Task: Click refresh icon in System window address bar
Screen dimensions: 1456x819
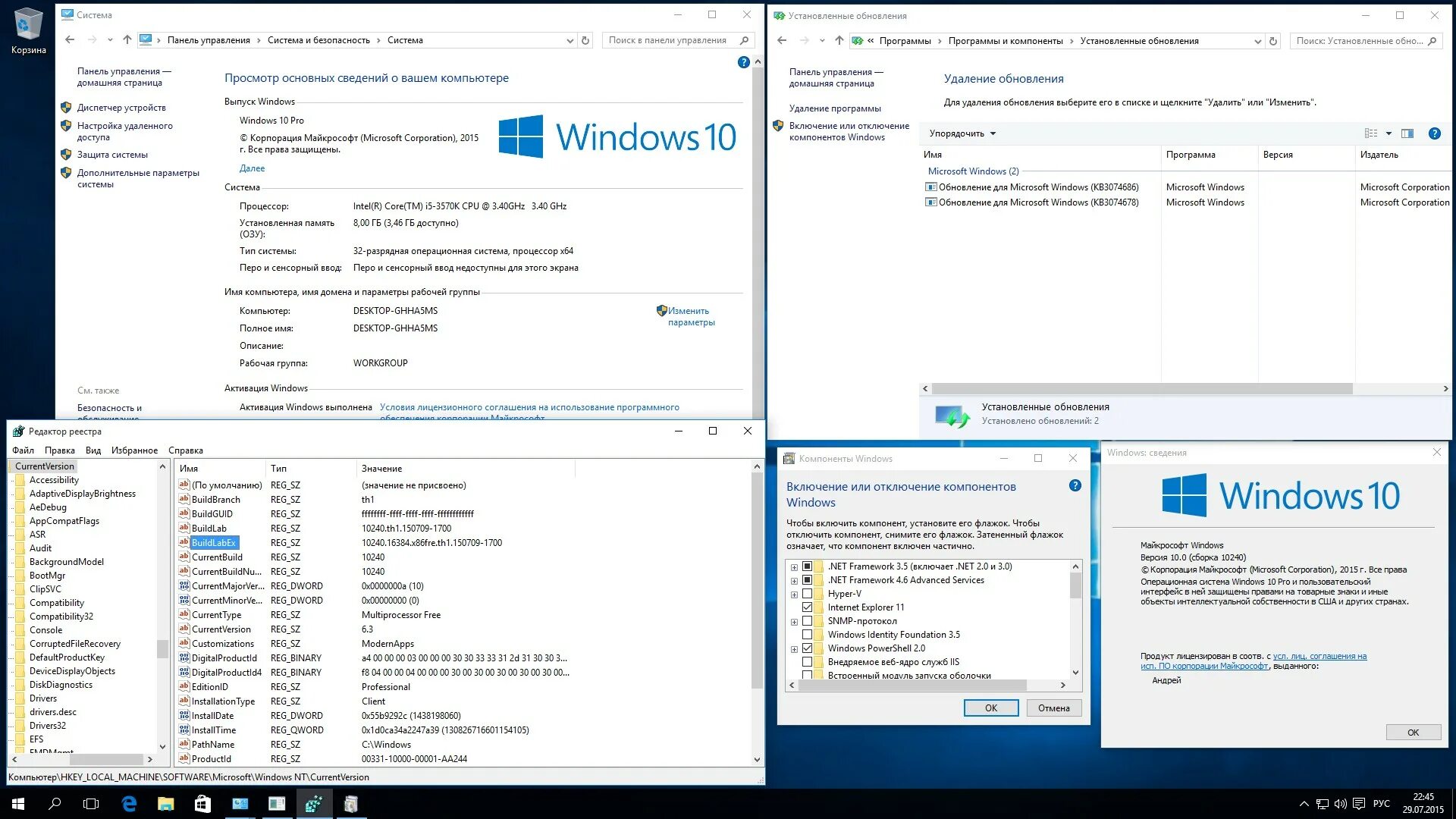Action: tap(585, 40)
